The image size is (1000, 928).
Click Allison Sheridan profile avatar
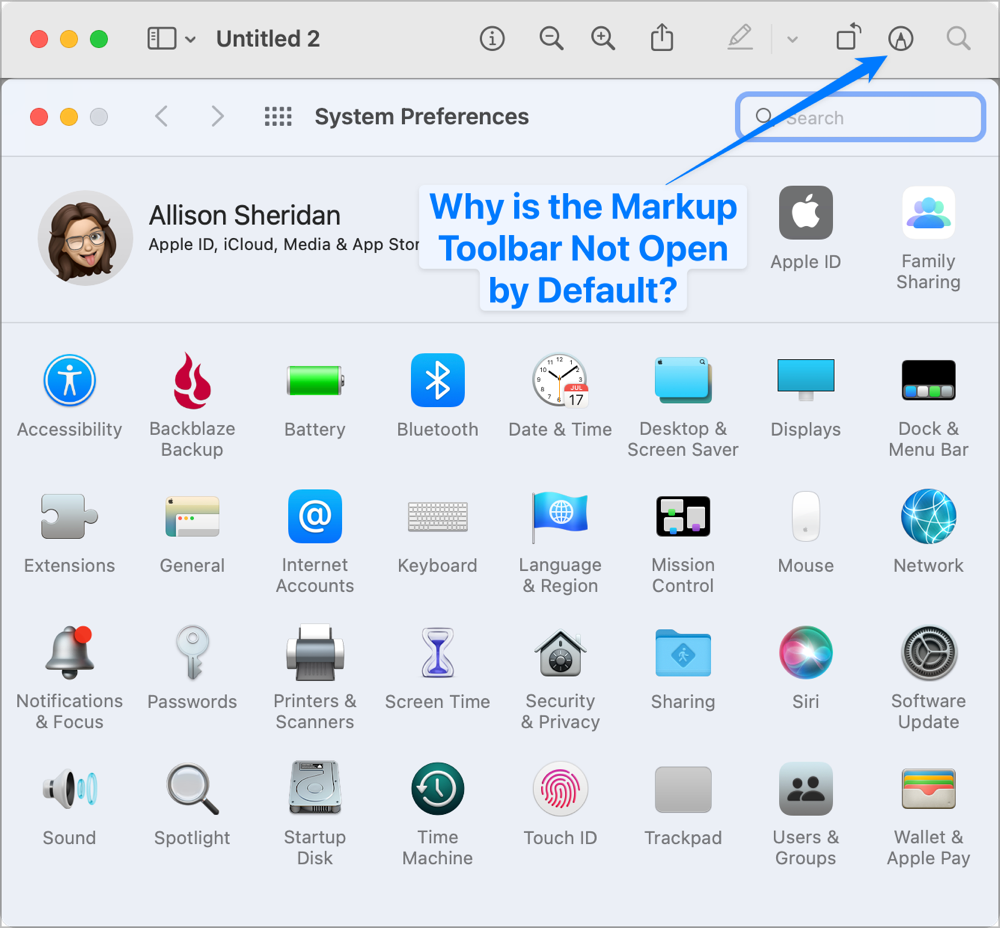click(85, 238)
